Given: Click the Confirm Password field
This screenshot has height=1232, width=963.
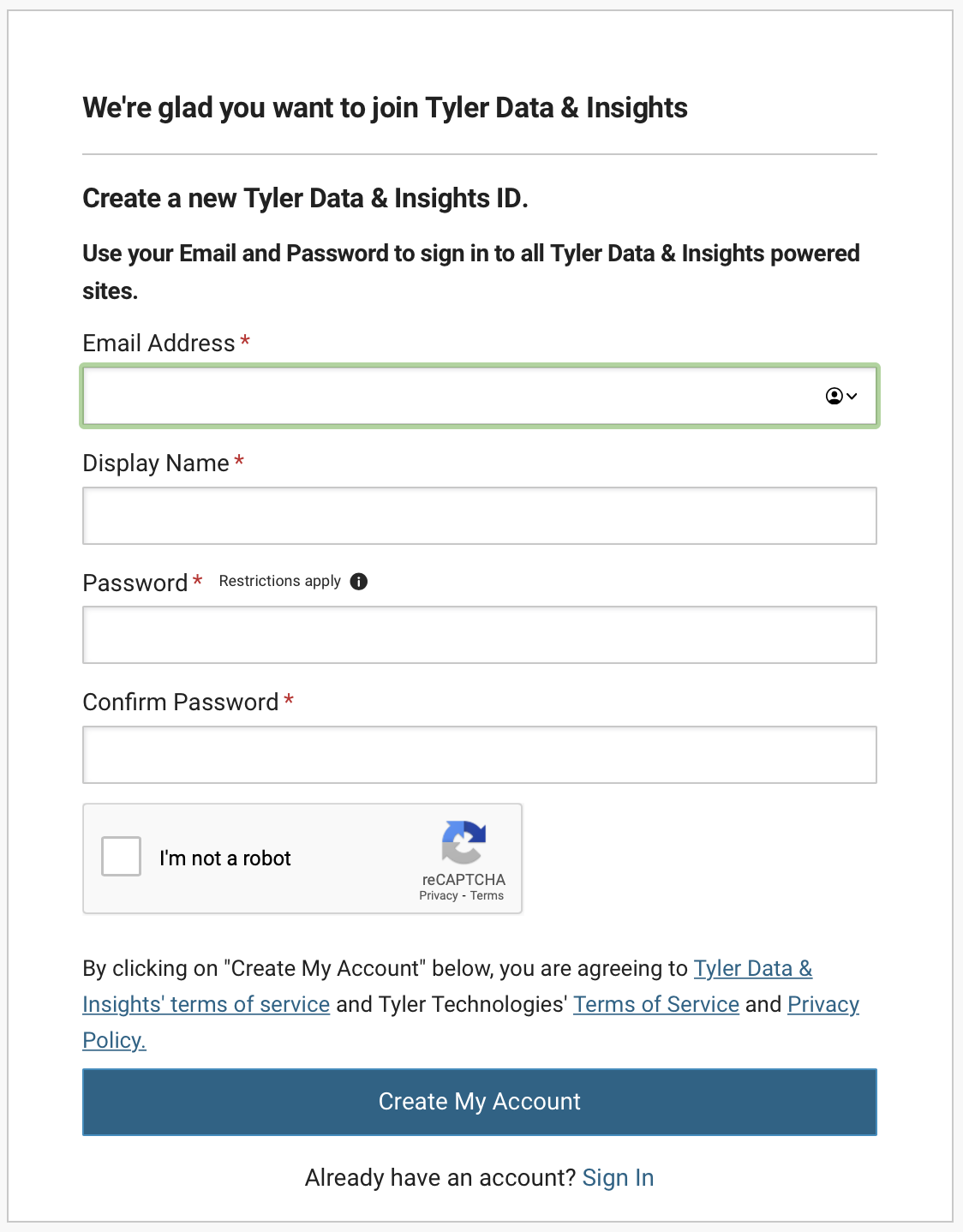Looking at the screenshot, I should (480, 755).
